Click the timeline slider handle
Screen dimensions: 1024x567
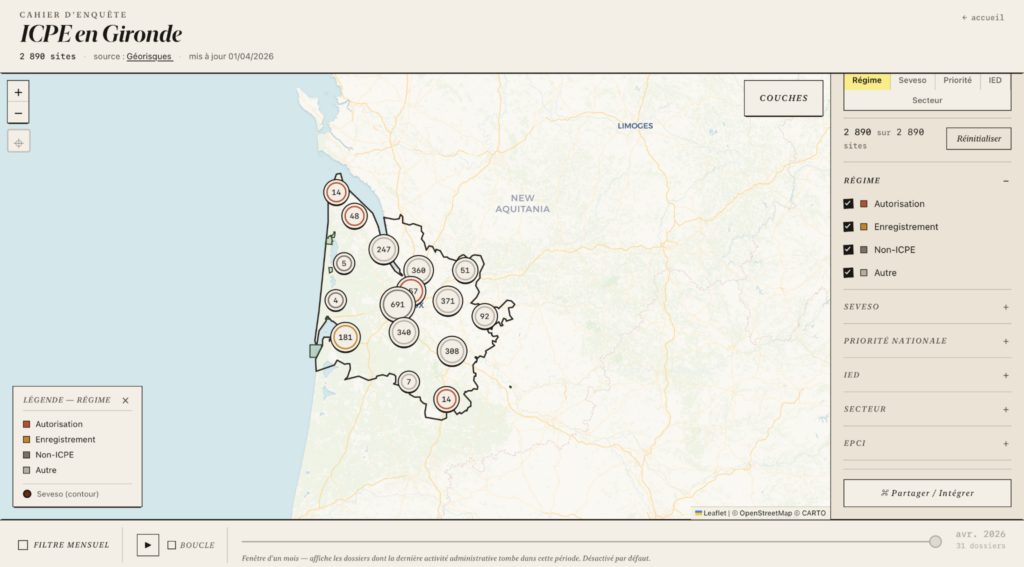pos(935,541)
